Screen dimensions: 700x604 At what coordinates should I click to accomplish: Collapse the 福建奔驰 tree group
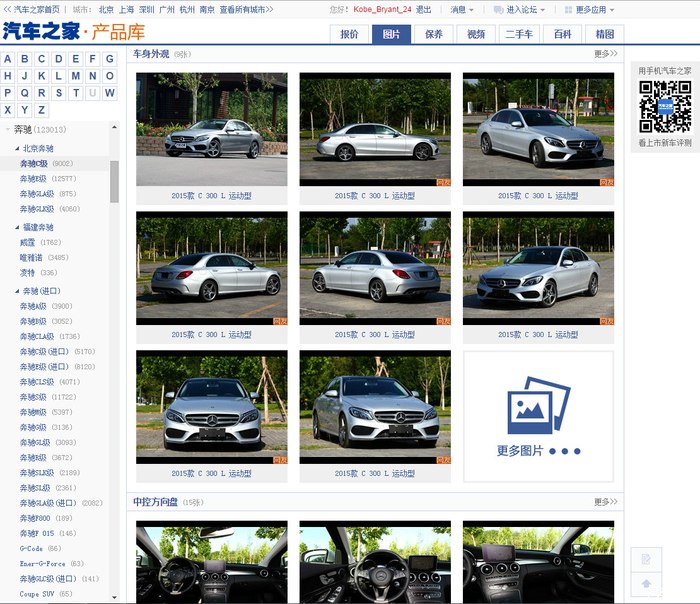coord(17,227)
